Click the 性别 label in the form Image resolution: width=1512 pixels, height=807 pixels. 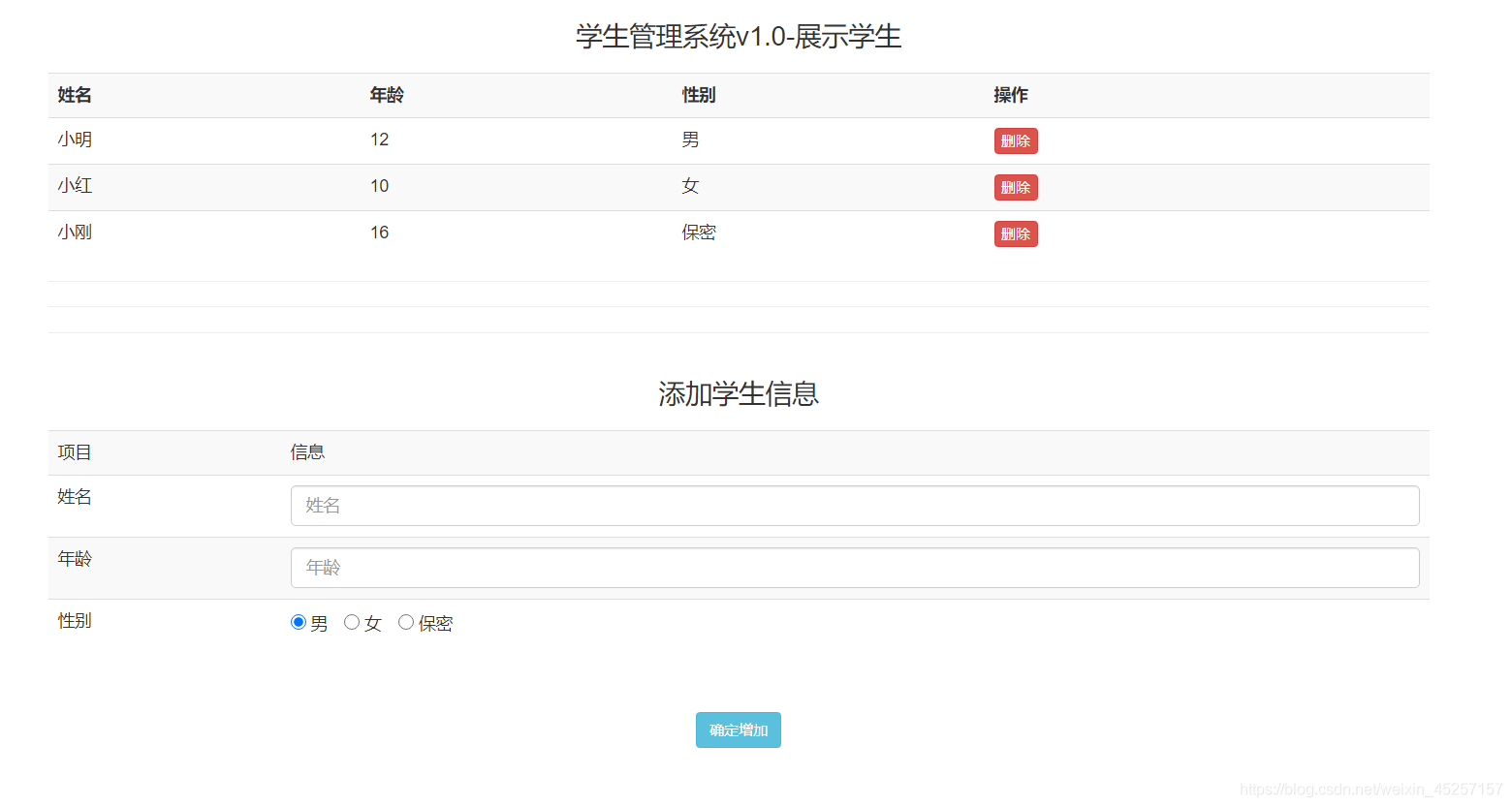coord(75,621)
